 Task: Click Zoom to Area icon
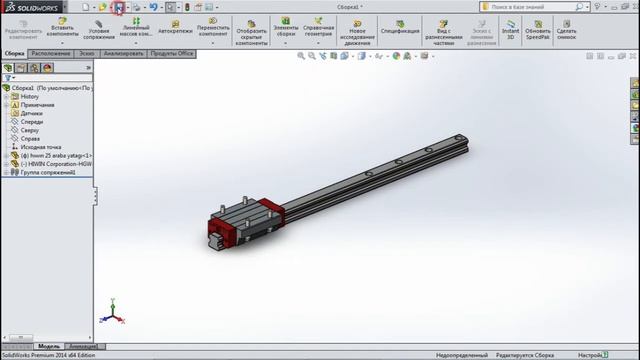[312, 56]
